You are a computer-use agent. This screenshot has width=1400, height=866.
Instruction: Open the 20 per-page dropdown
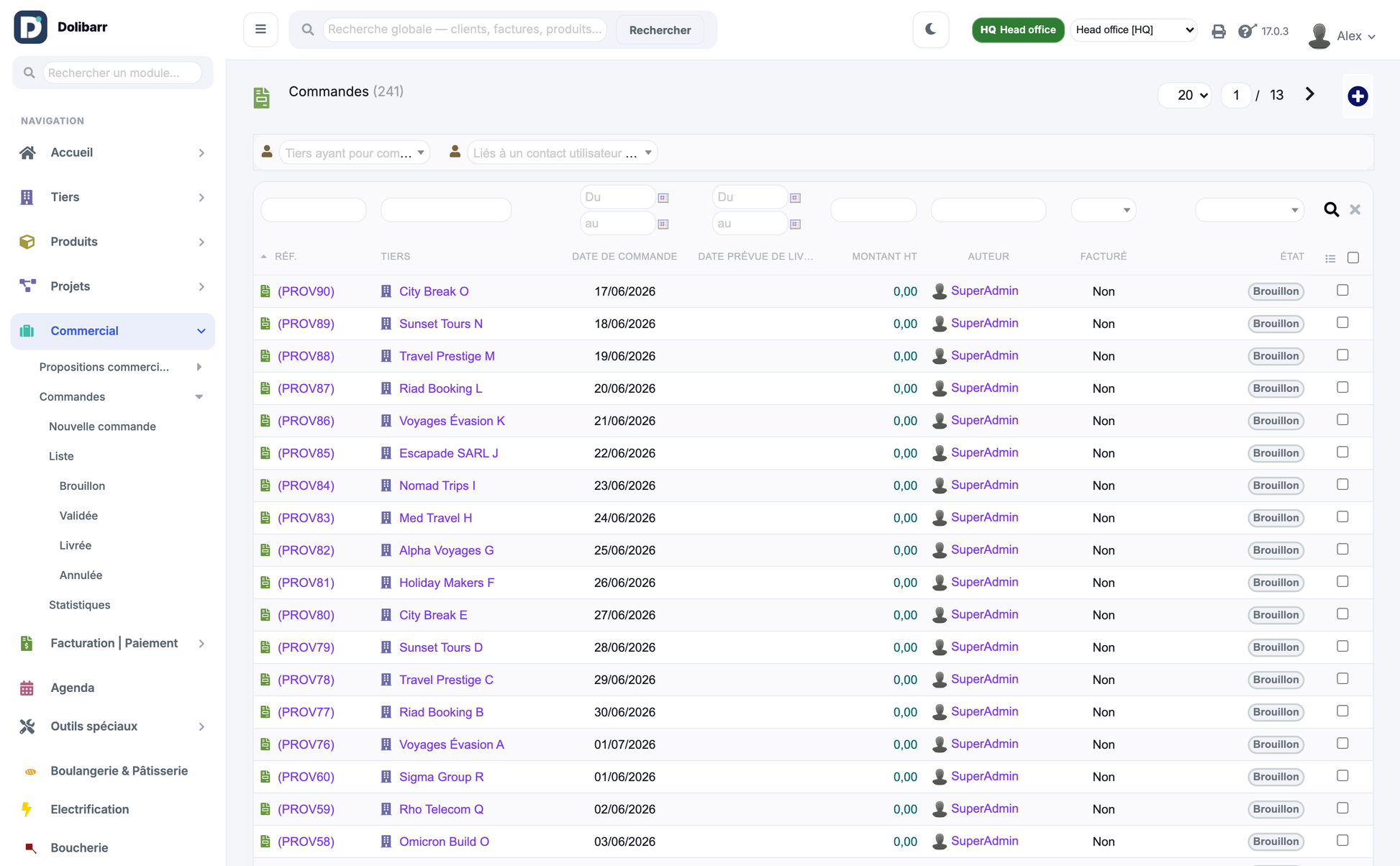[x=1185, y=95]
